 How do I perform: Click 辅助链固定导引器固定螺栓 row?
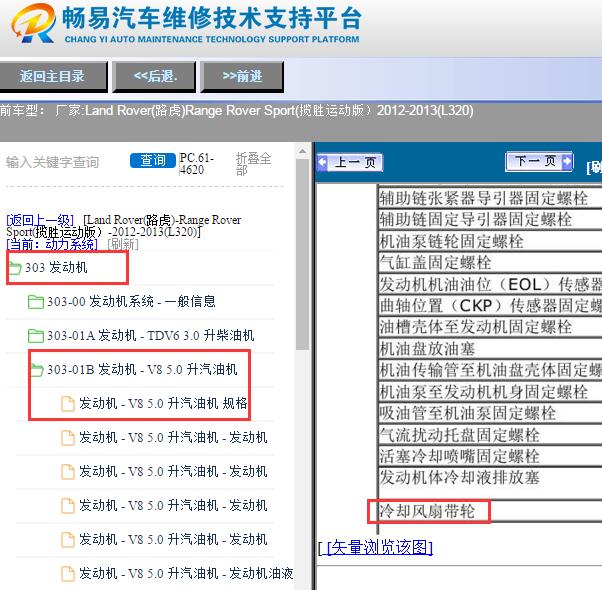click(x=490, y=220)
